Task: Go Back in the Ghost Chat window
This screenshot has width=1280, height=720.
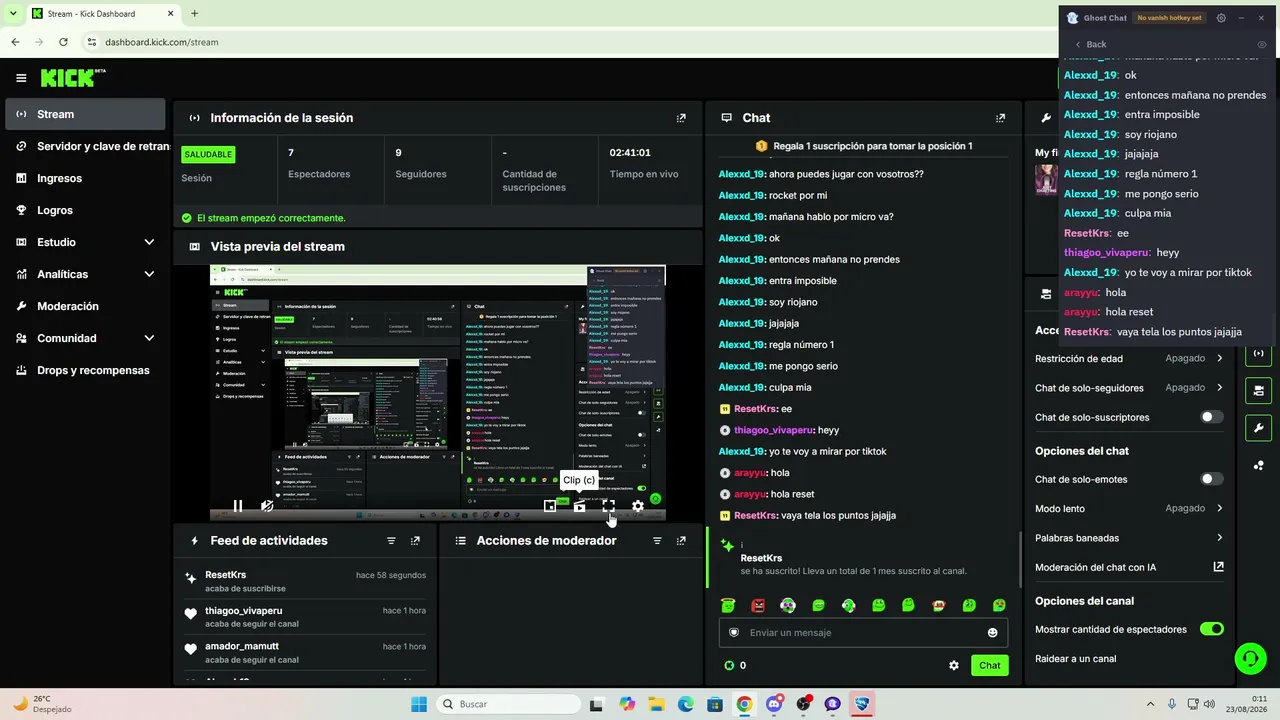Action: tap(1090, 44)
